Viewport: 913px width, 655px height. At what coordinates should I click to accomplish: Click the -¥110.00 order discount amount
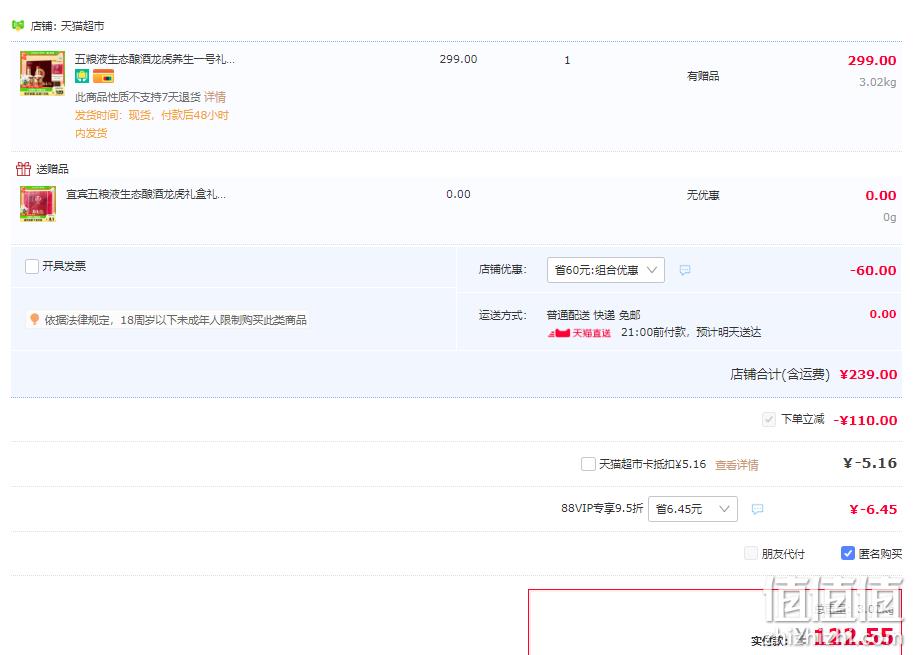865,420
